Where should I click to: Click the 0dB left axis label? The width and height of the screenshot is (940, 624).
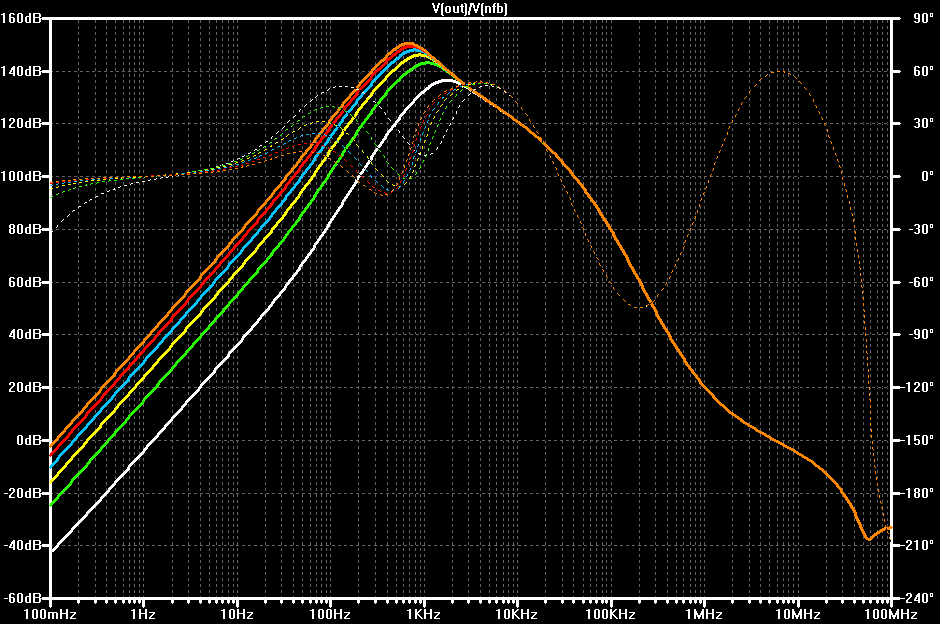(x=28, y=439)
